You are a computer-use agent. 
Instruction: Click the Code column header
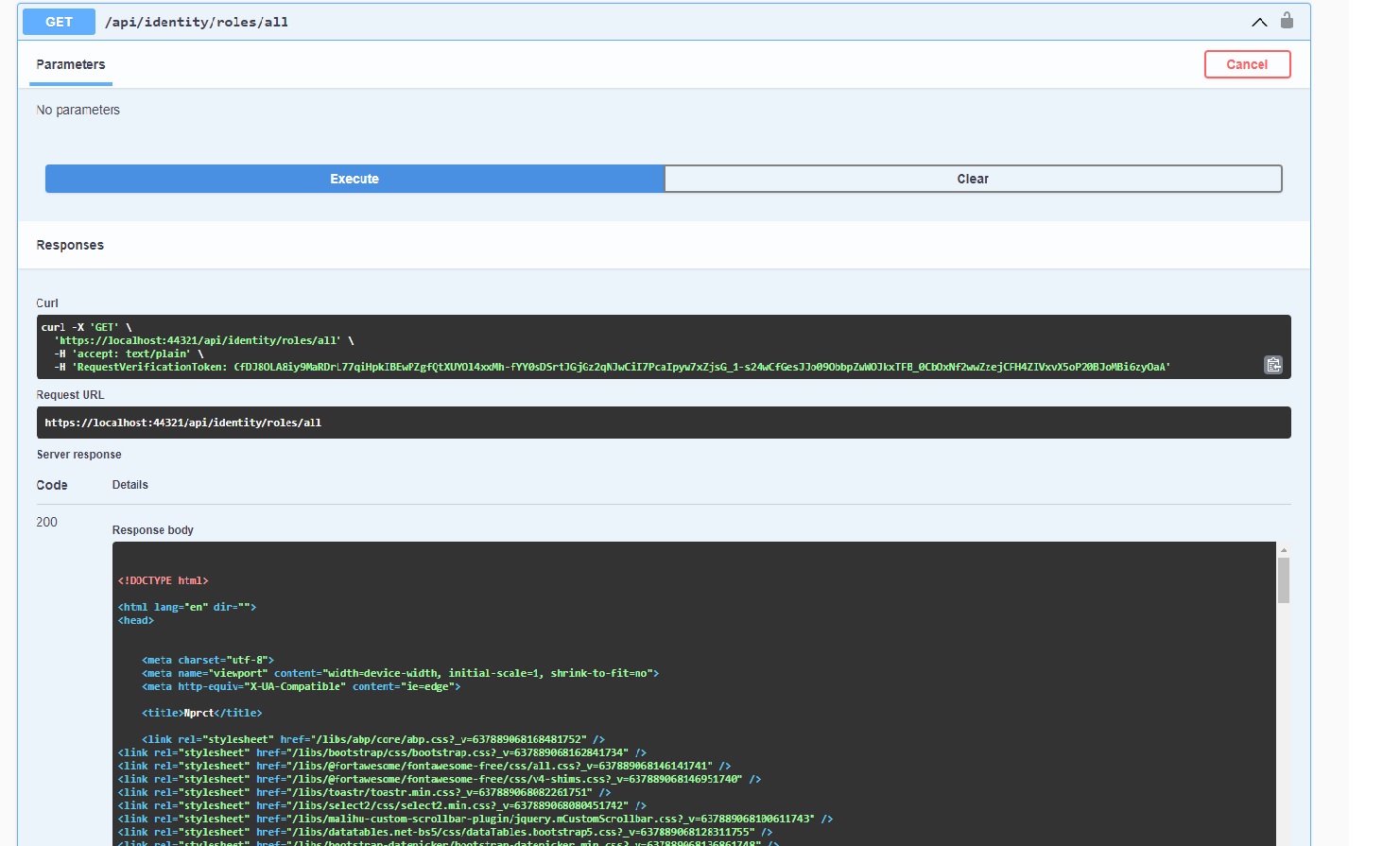pos(52,485)
